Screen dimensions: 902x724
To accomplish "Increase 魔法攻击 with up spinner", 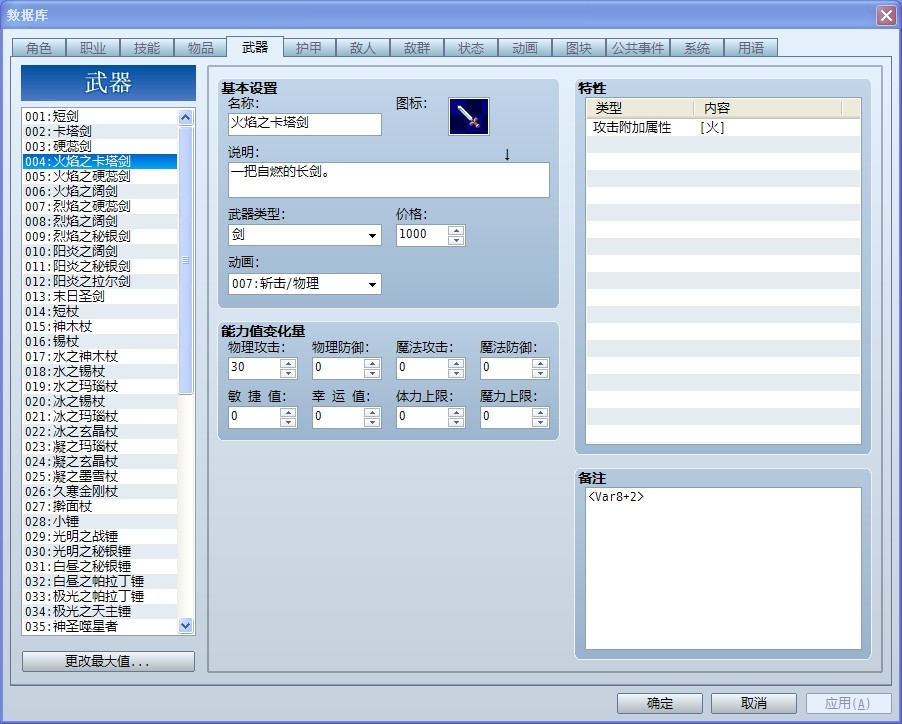I will pyautogui.click(x=456, y=363).
